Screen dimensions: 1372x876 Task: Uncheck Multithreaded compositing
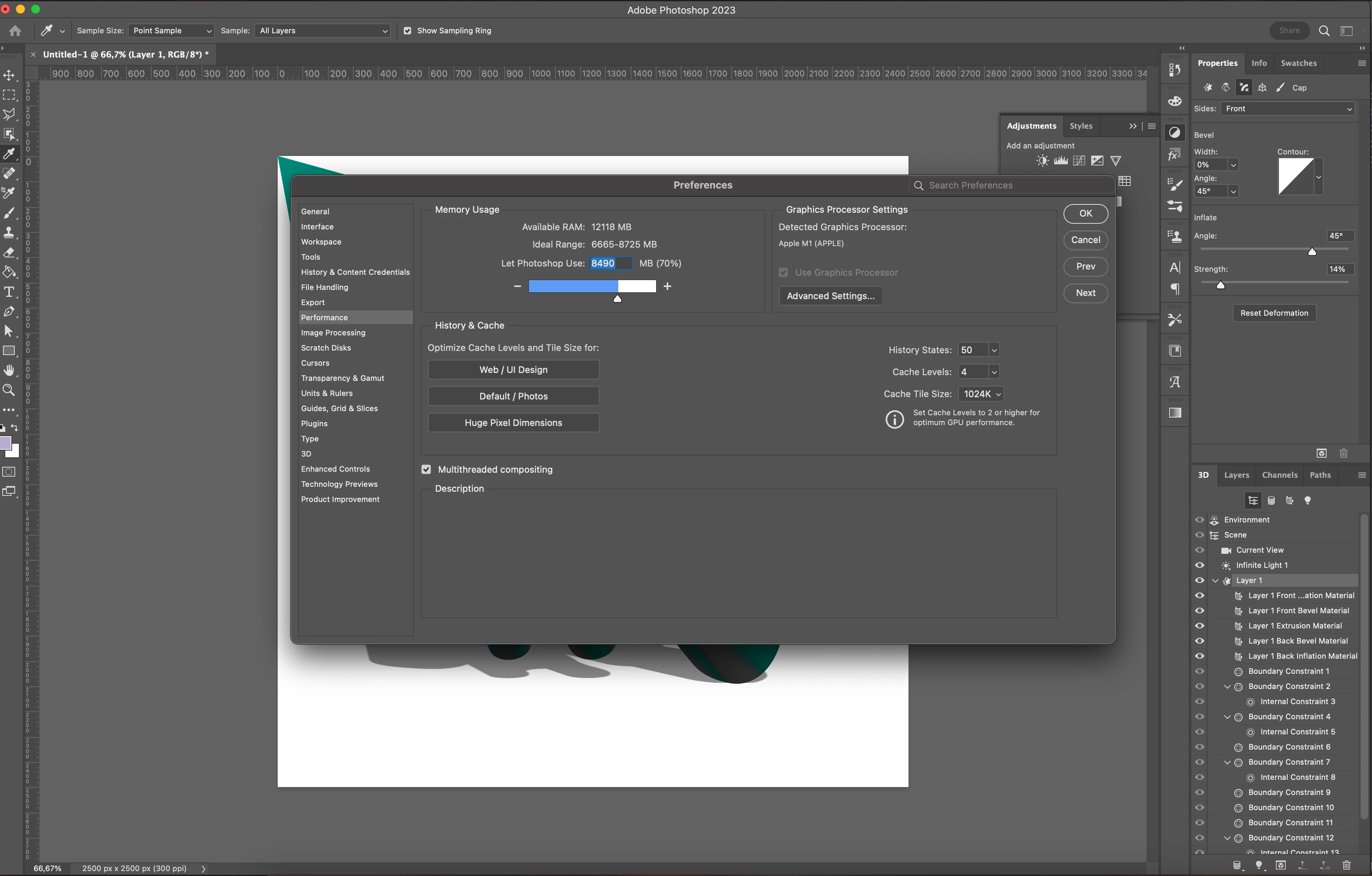coord(426,470)
